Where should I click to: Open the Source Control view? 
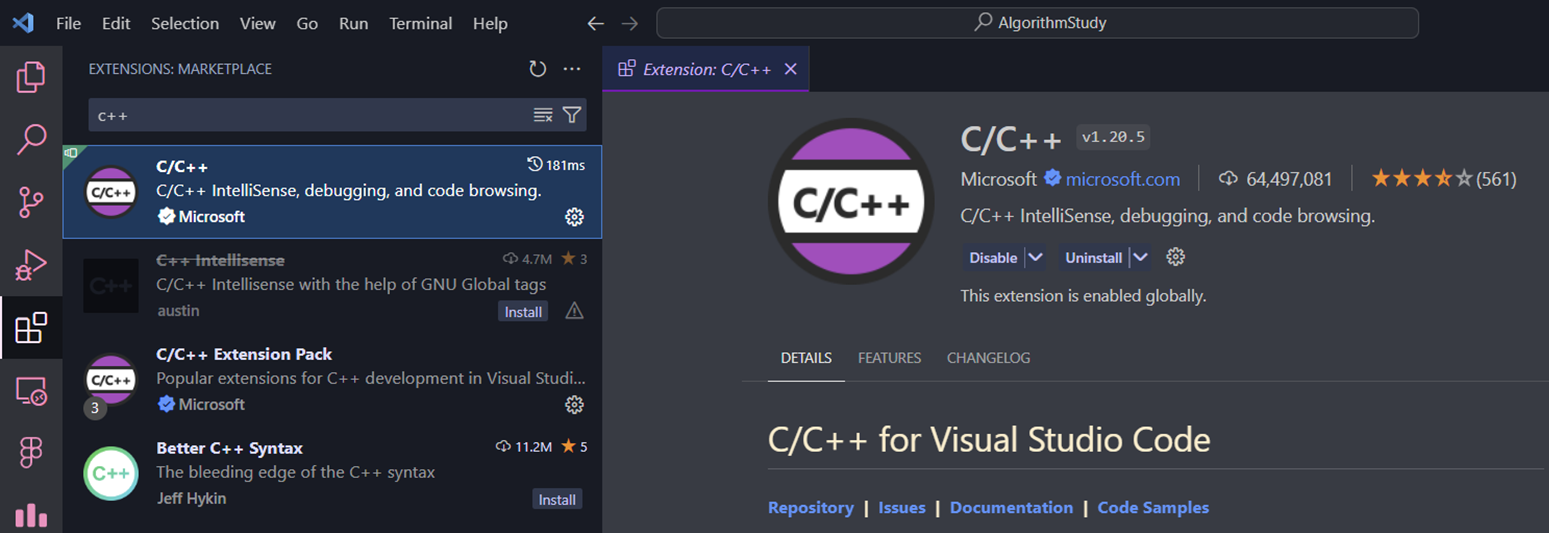(31, 203)
